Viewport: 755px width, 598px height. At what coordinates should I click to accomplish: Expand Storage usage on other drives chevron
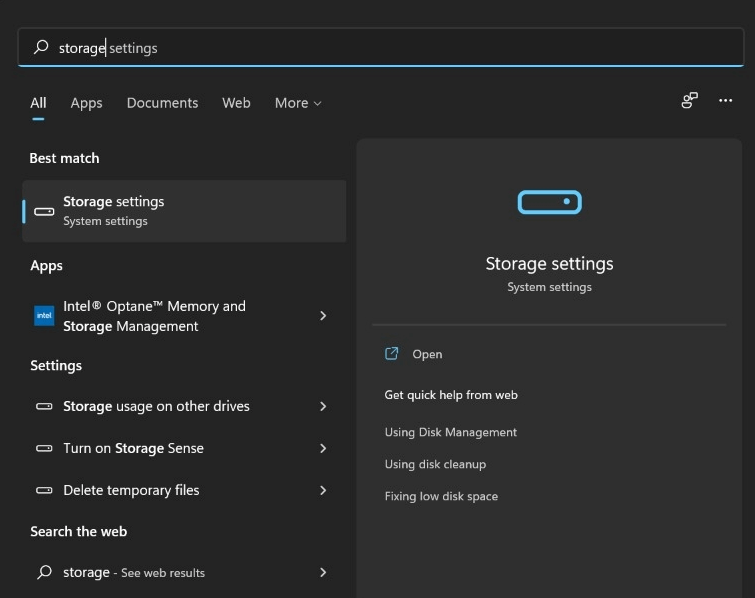point(323,406)
